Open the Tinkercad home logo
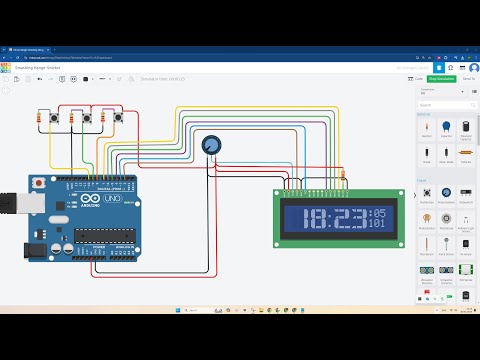Viewport: 480px width, 360px height. coord(5,68)
